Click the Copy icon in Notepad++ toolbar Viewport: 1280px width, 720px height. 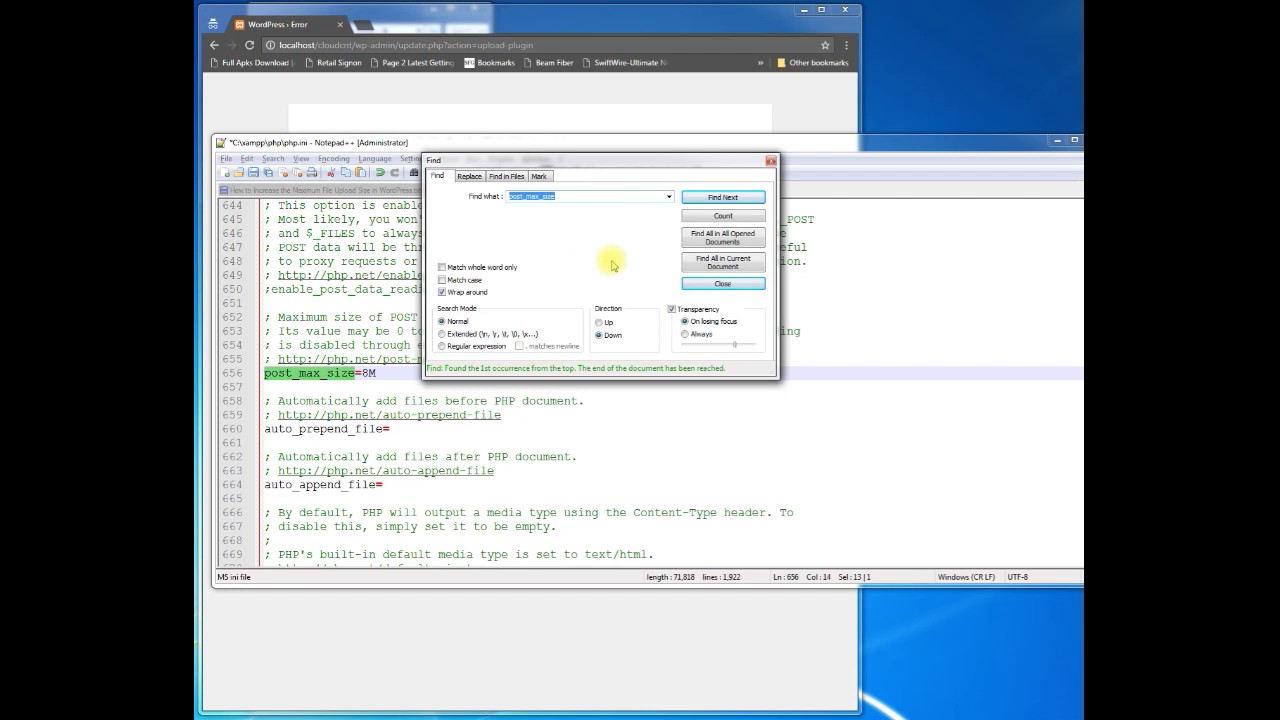(x=345, y=173)
